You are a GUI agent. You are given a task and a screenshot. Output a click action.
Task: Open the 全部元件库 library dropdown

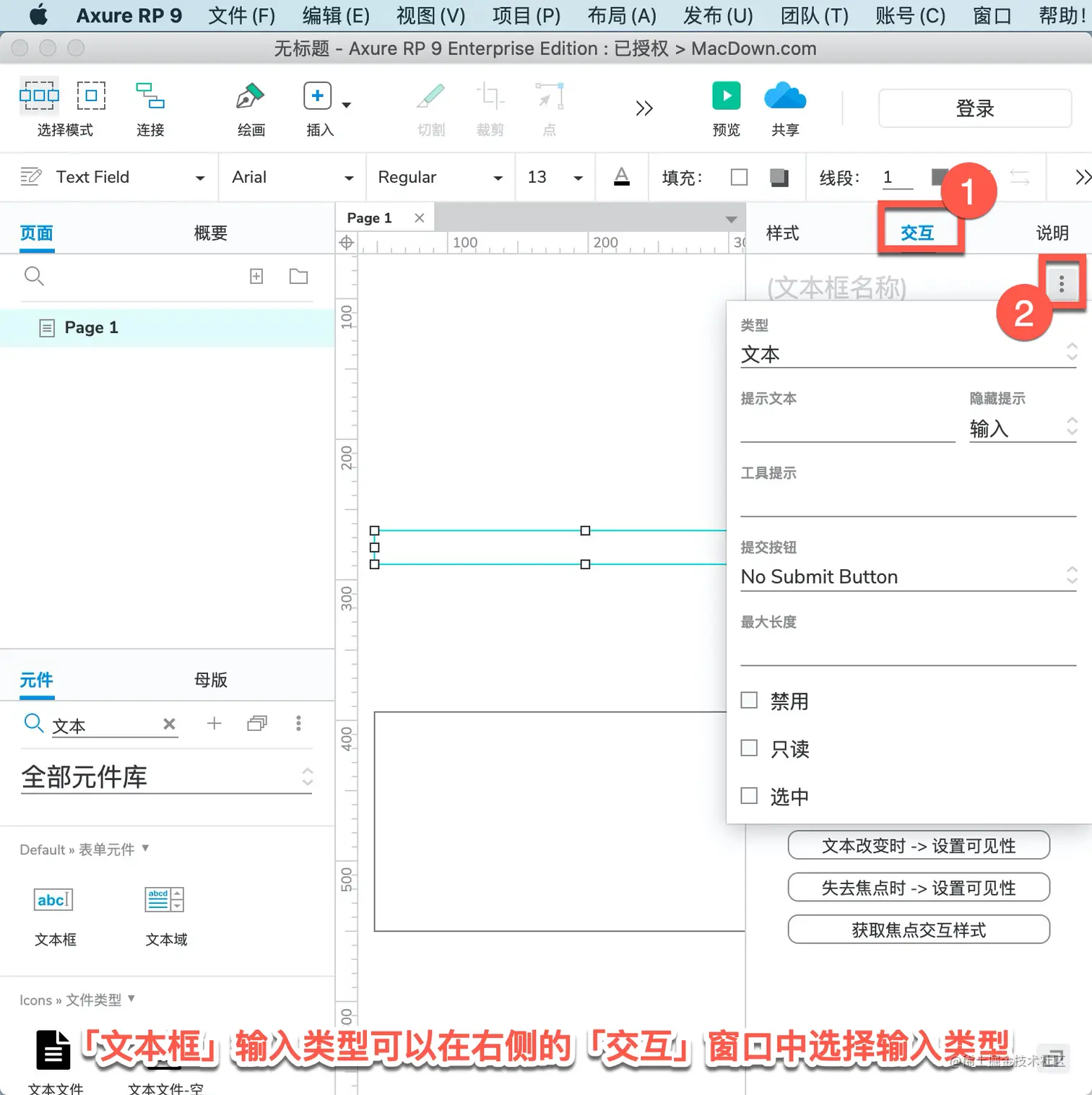tap(167, 777)
